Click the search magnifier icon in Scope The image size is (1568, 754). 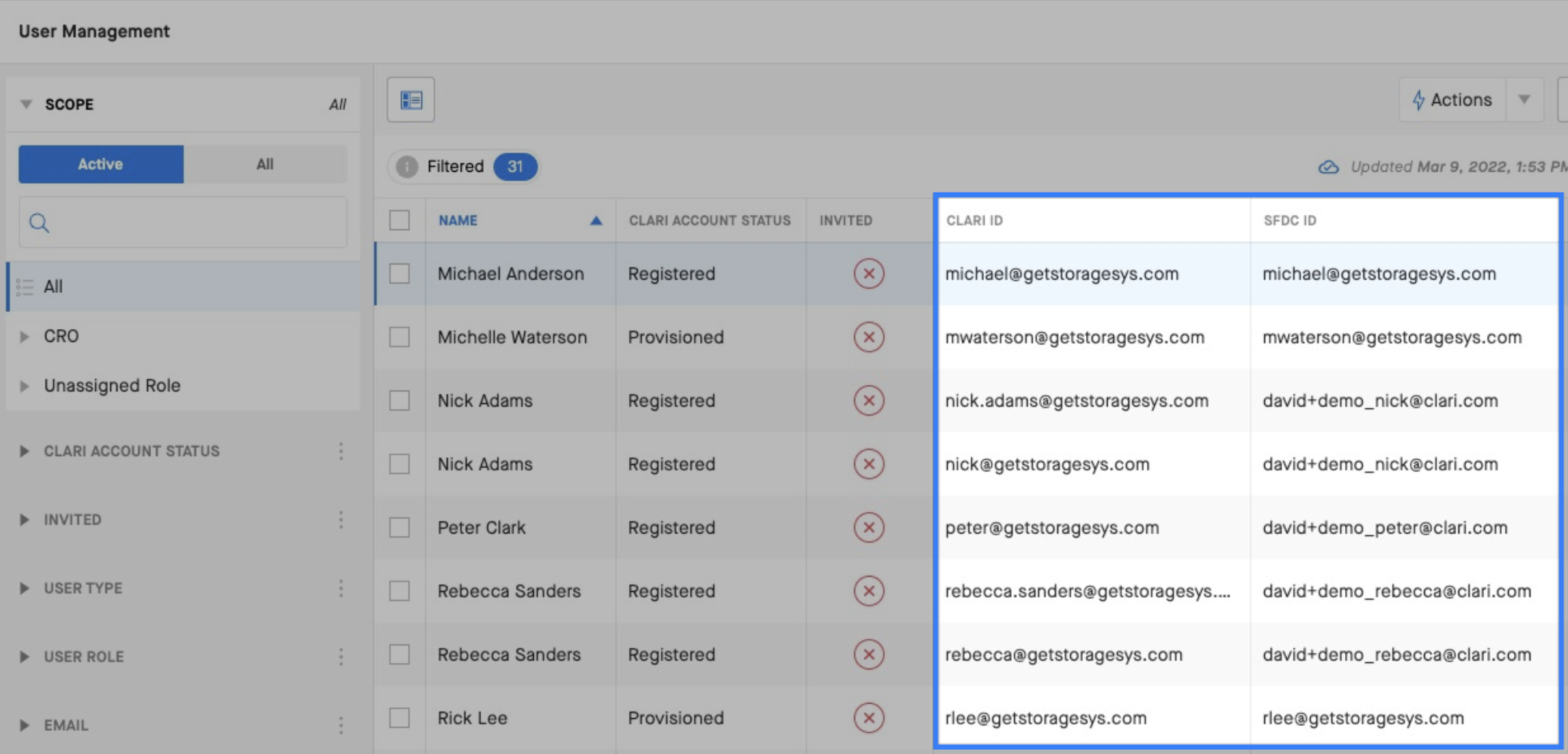(39, 223)
